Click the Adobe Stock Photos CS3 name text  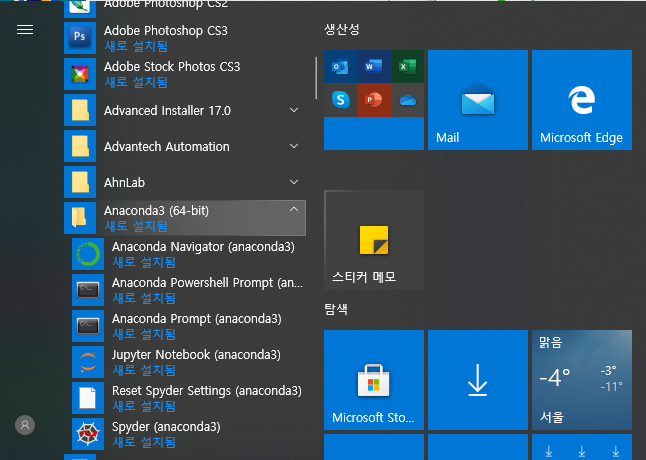coord(172,67)
